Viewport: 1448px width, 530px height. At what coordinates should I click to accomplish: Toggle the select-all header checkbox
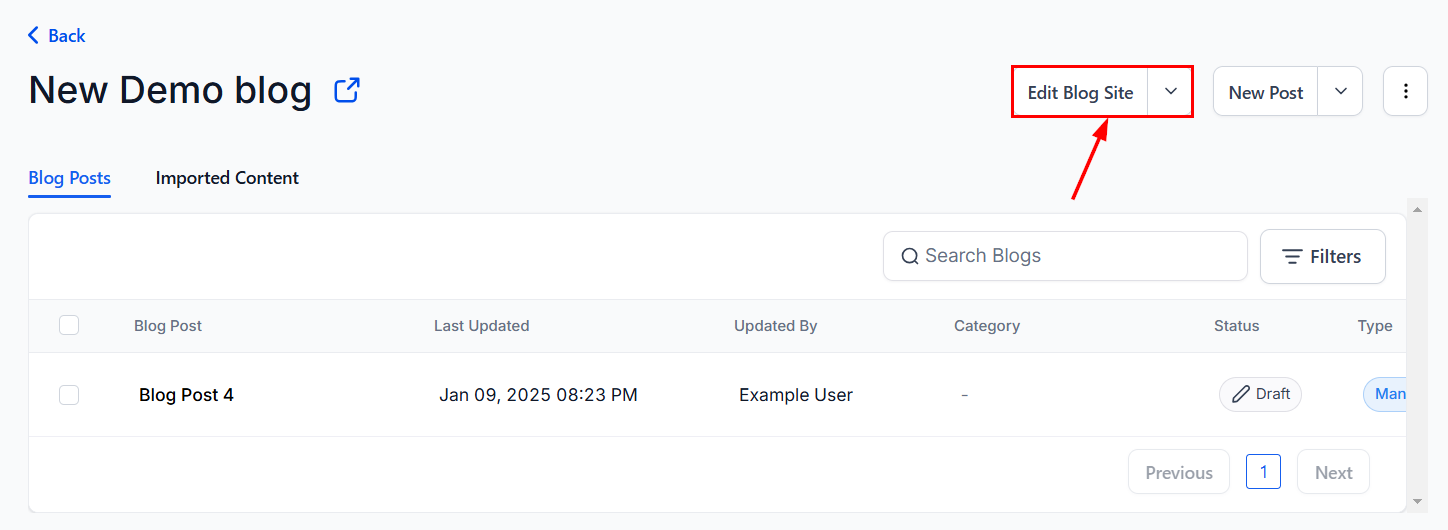point(69,325)
